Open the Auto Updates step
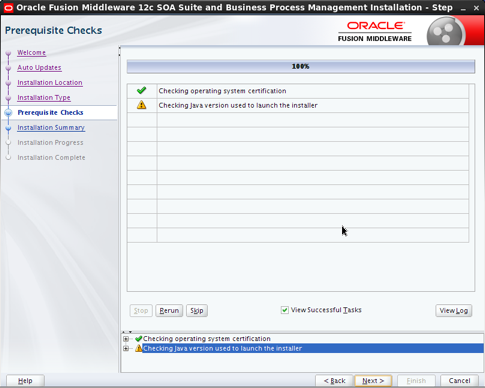The height and width of the screenshot is (388, 485). 39,68
